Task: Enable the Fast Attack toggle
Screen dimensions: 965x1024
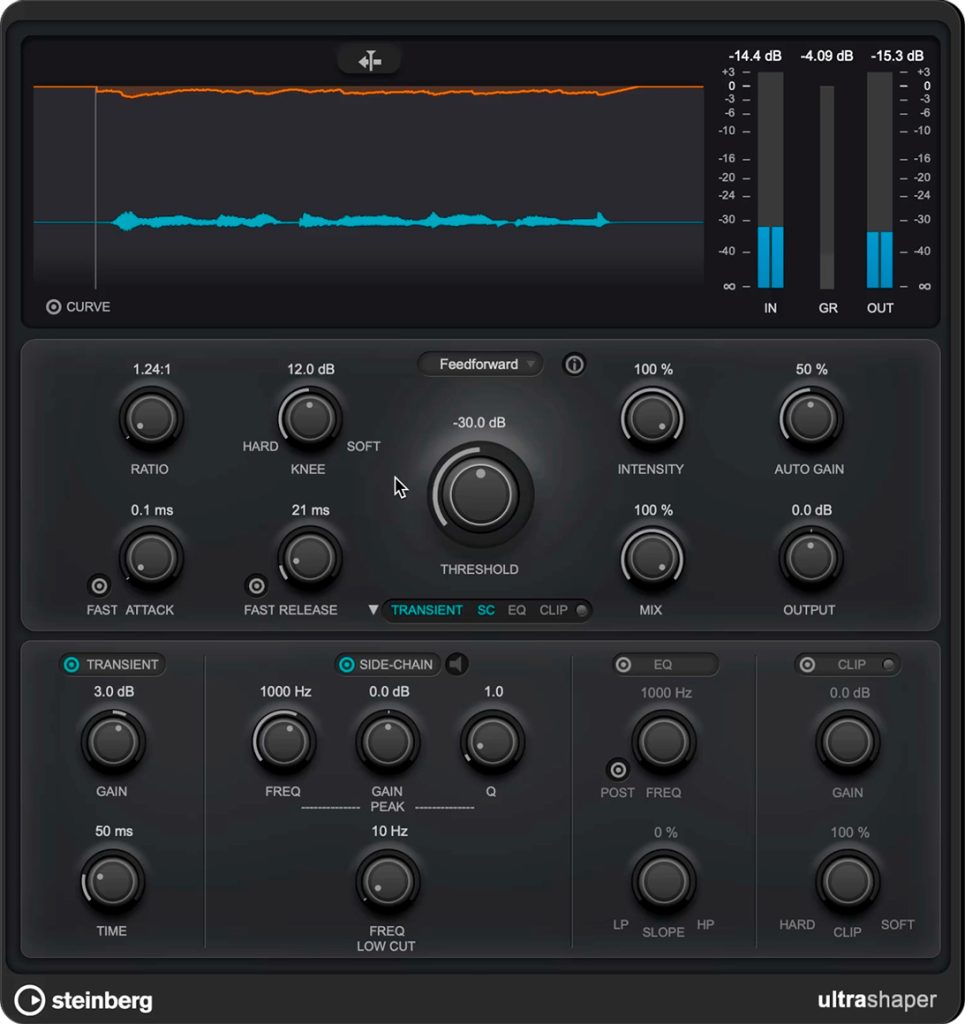Action: pos(98,586)
